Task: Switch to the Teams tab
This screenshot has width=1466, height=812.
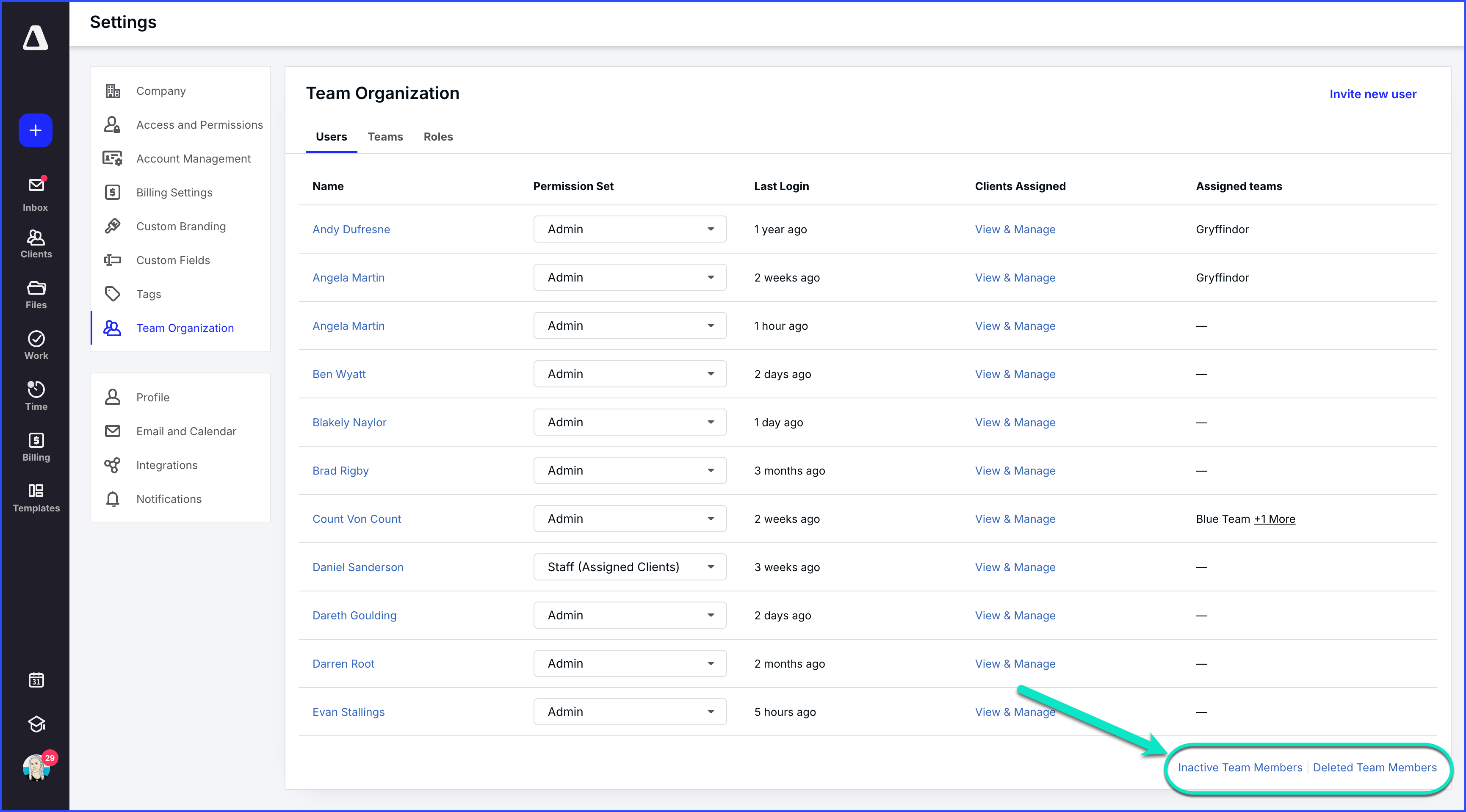Action: (x=385, y=137)
